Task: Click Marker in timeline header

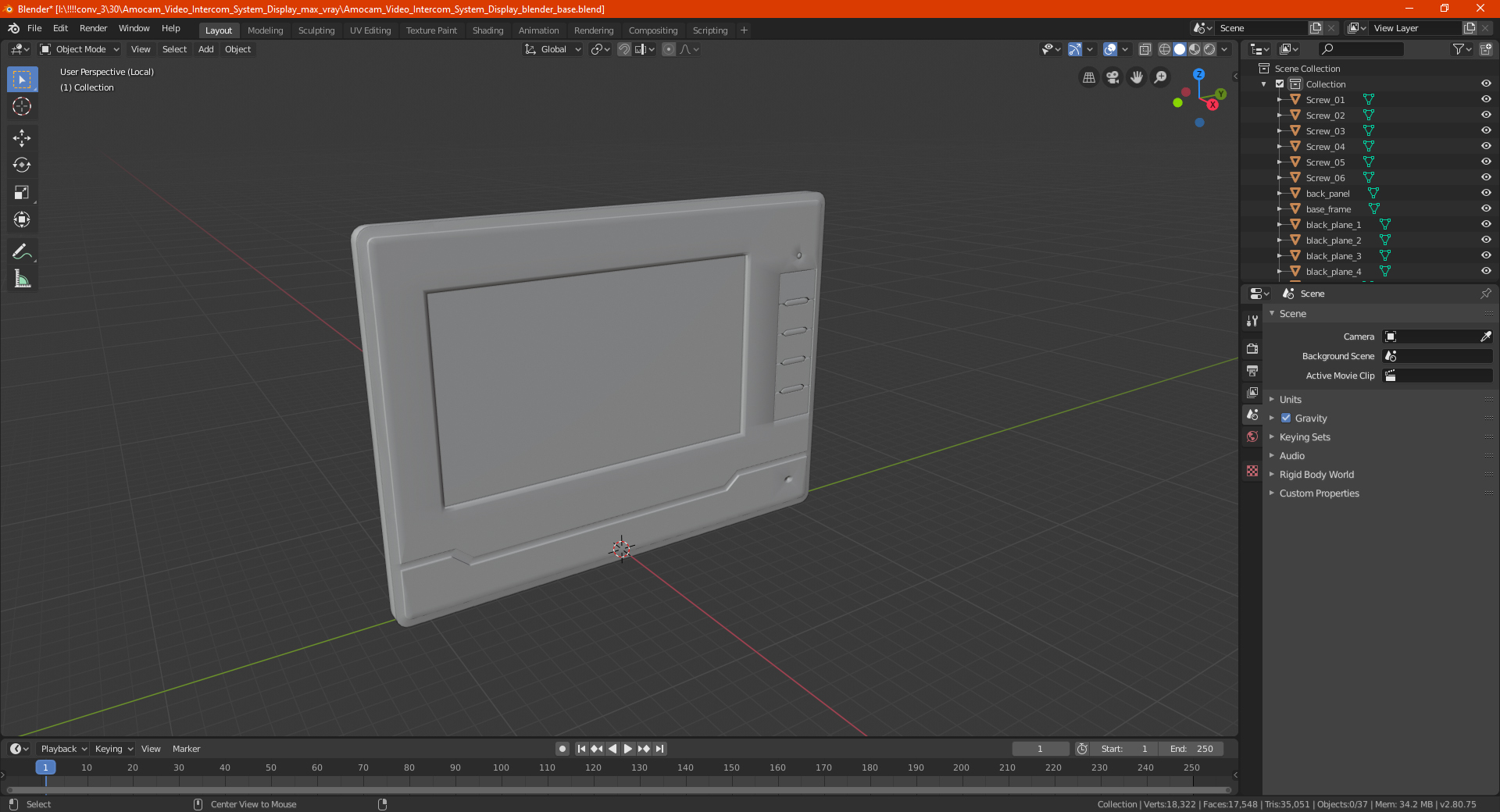Action: point(186,749)
